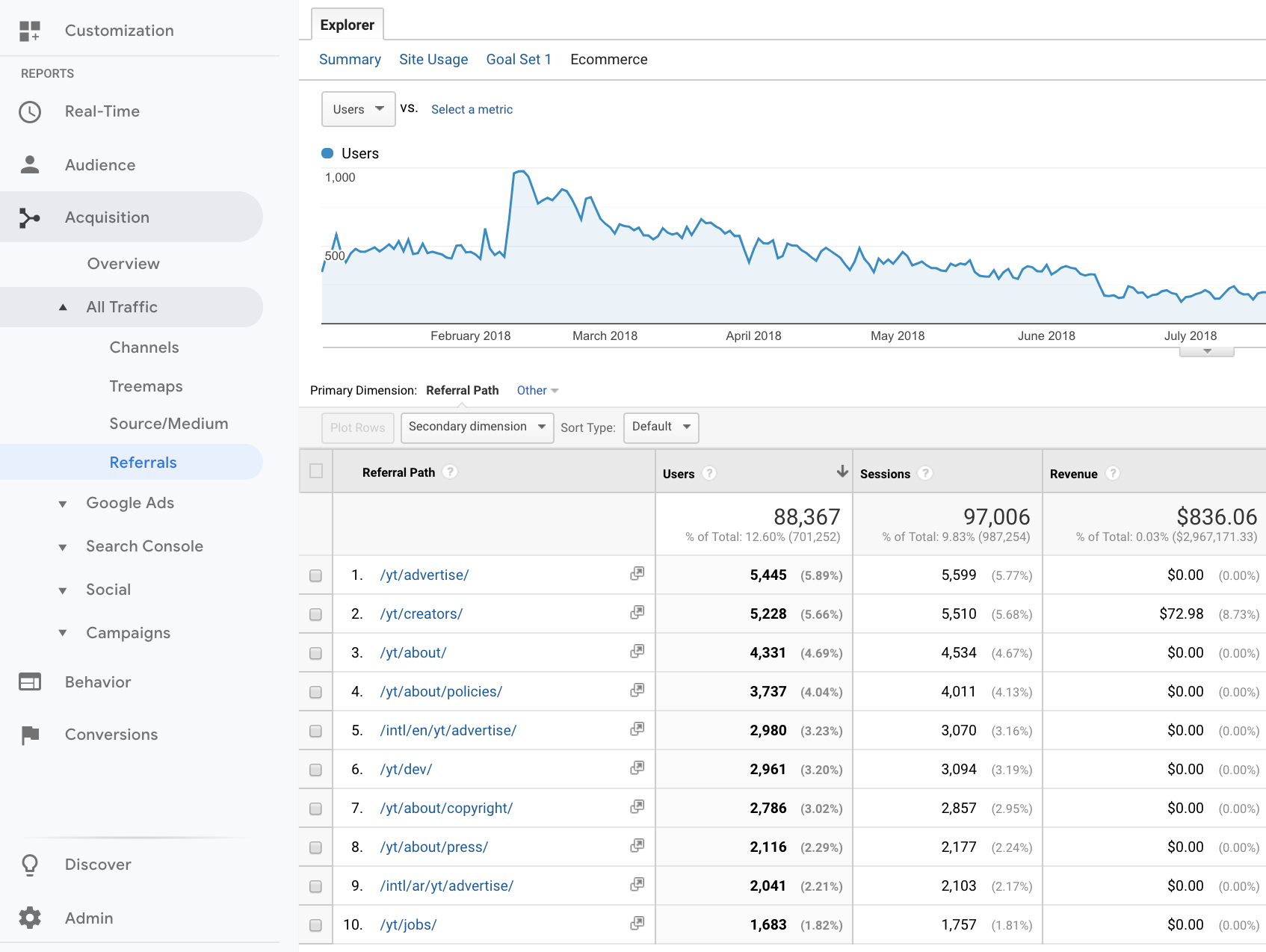Open Conversions via the flag icon
This screenshot has height=952, width=1266.
coord(30,735)
